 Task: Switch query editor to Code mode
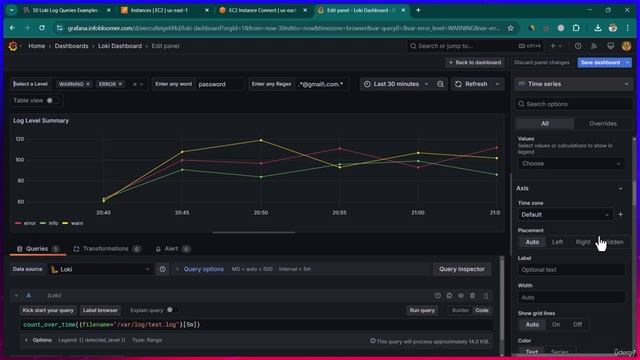(482, 310)
